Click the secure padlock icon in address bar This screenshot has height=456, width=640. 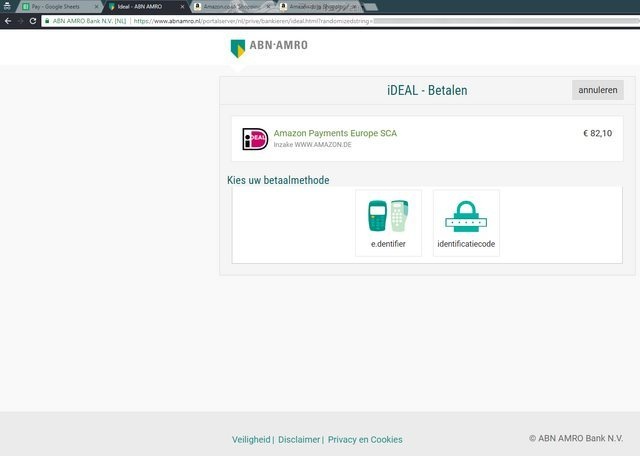pos(47,21)
